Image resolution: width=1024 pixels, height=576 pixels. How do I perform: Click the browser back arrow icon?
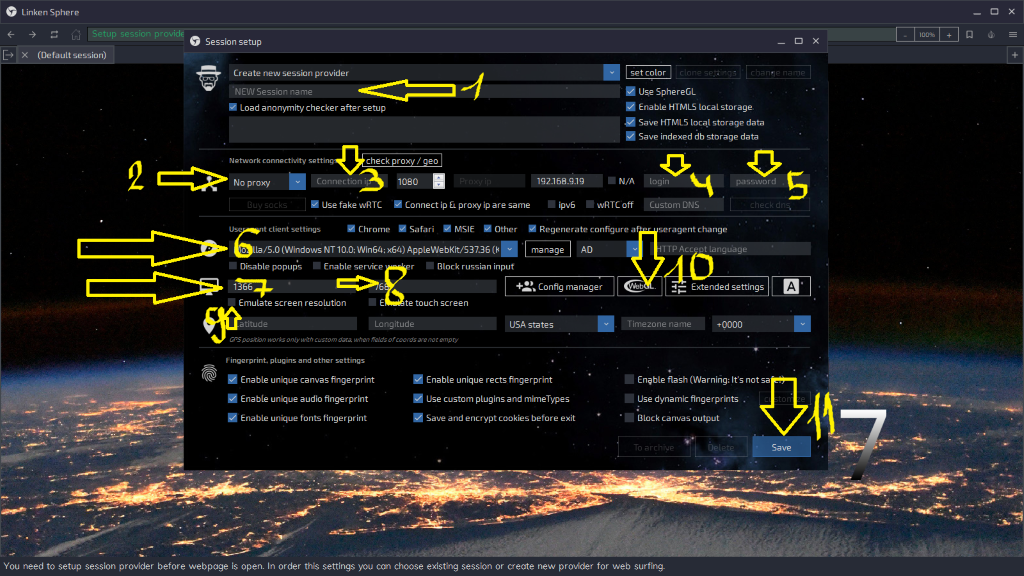tap(10, 34)
